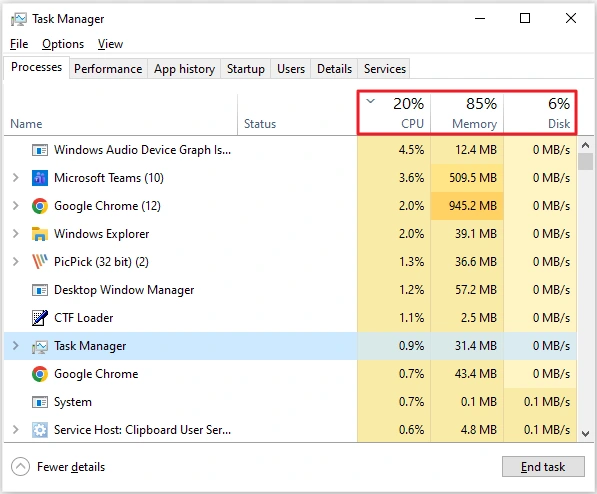Open the File menu

19,44
